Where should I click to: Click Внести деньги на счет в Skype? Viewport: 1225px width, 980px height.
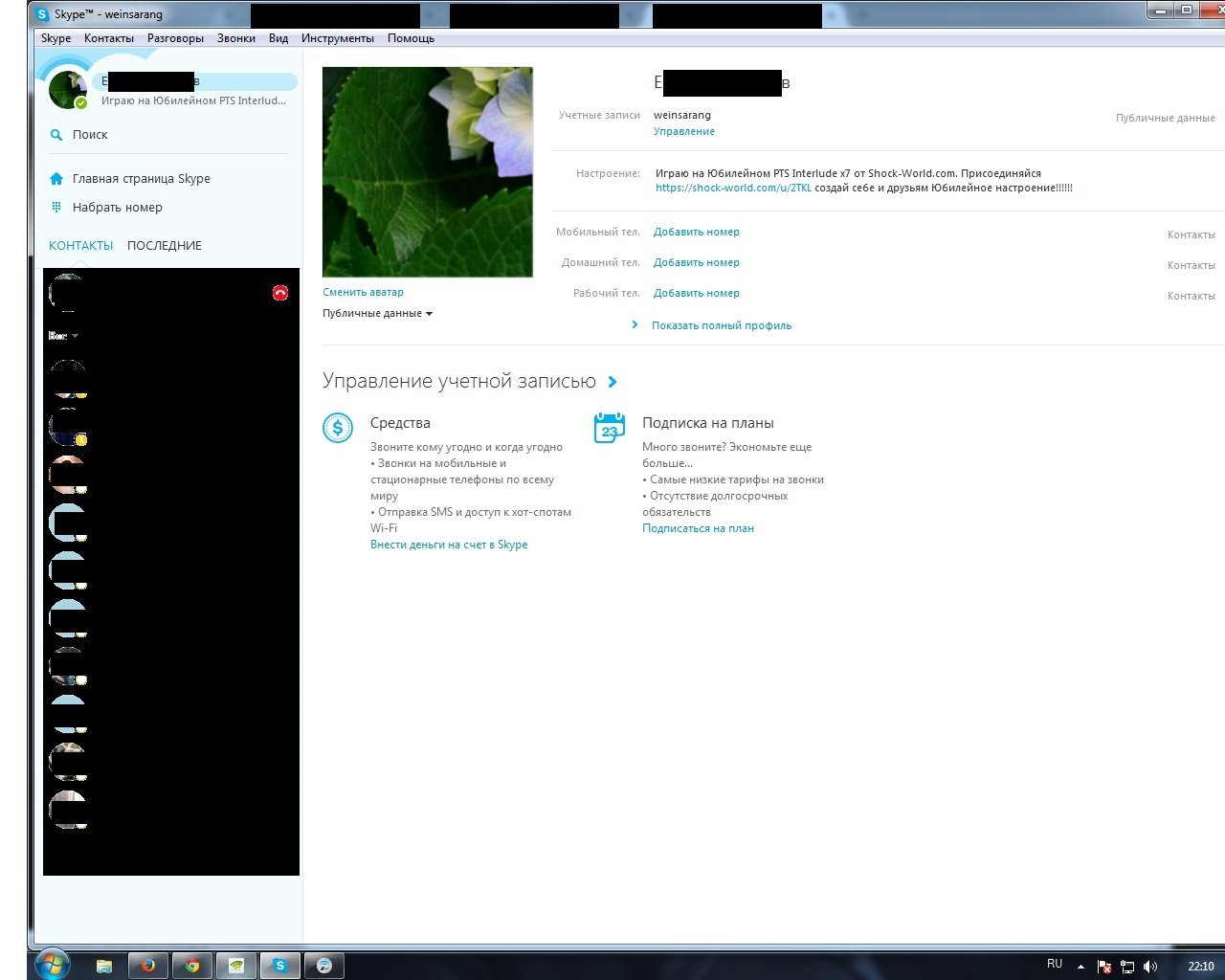point(449,545)
